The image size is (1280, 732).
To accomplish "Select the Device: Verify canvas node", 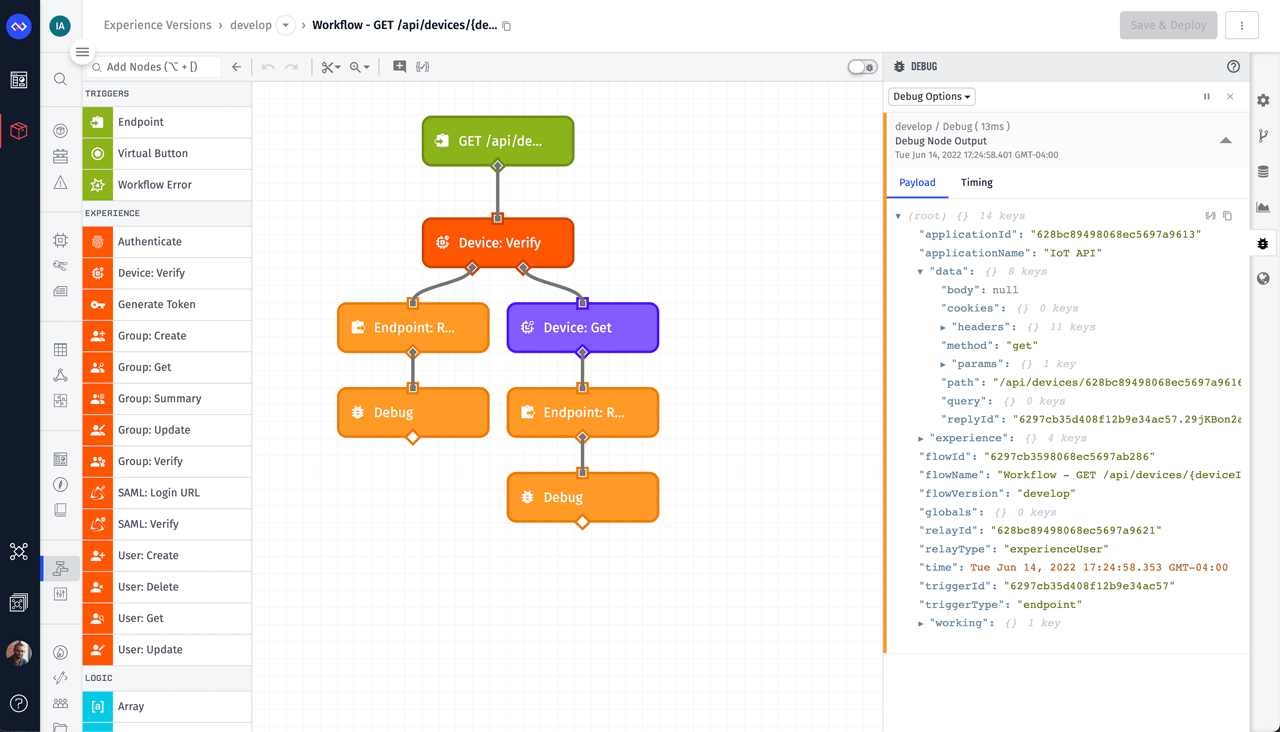I will click(498, 243).
